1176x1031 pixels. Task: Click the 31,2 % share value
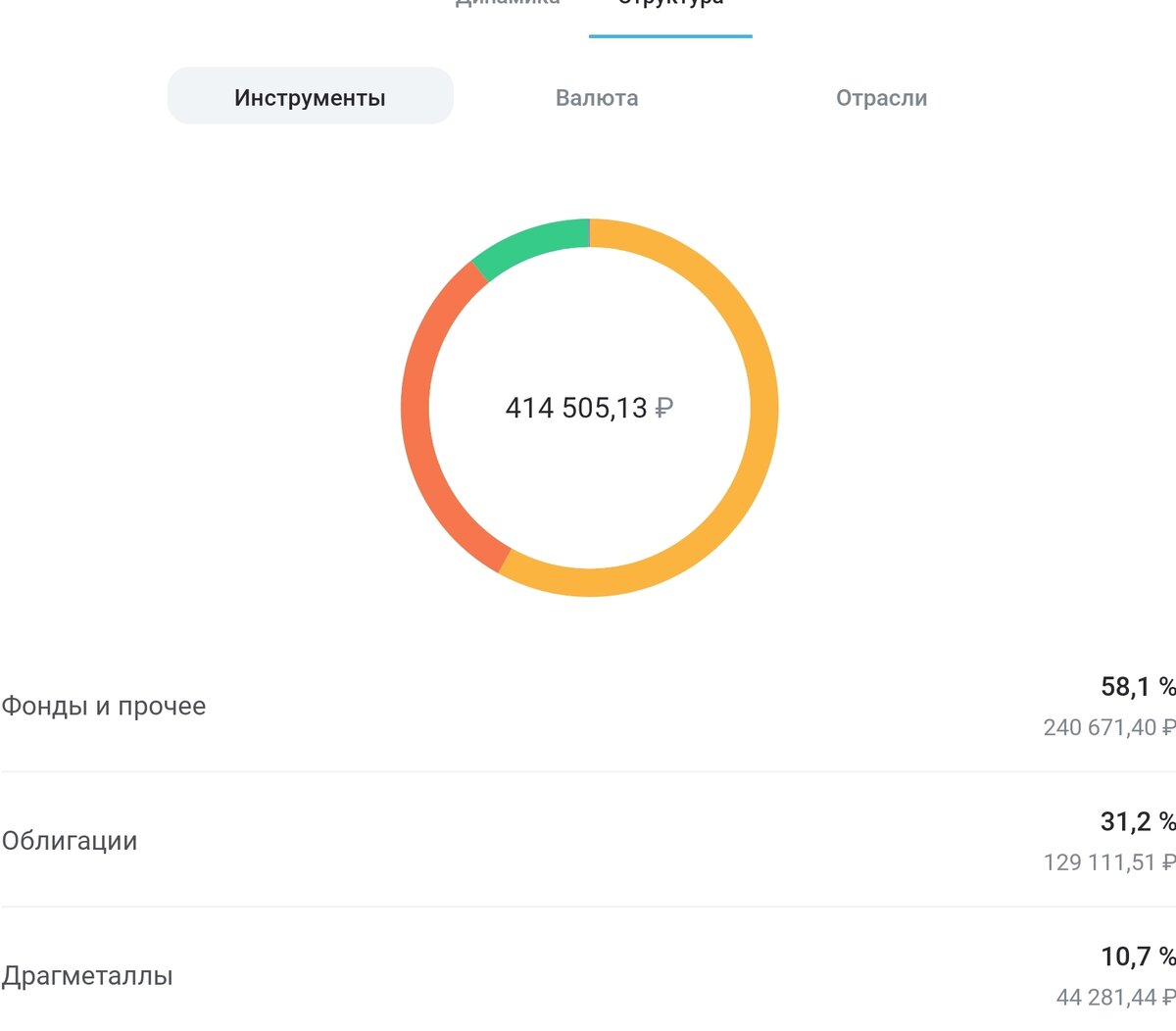point(1138,821)
